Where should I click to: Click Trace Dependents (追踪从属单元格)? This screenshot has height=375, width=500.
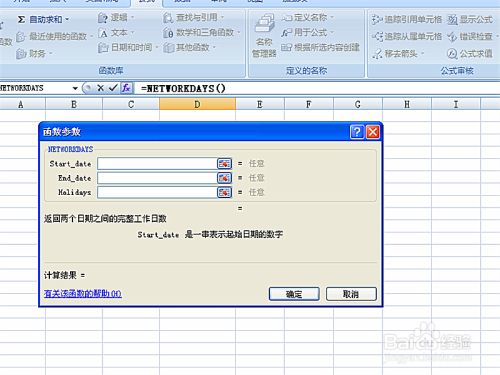coord(407,36)
